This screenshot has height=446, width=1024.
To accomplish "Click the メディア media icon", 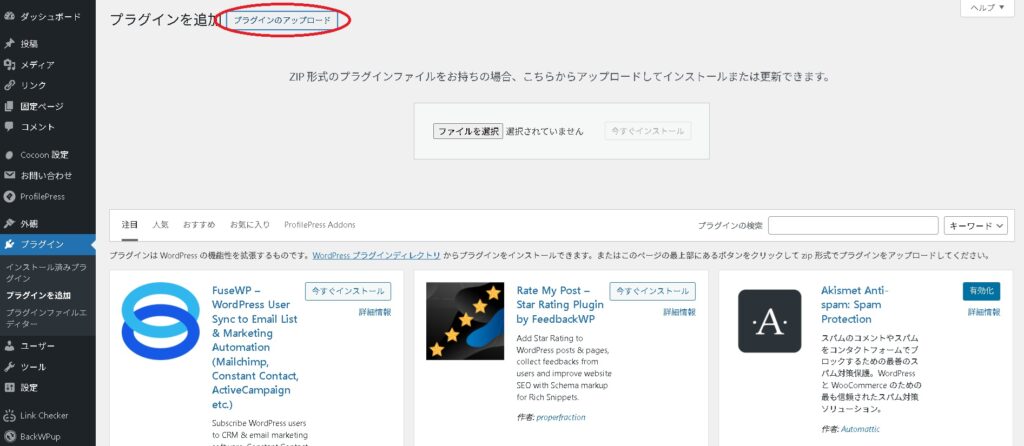I will click(9, 65).
